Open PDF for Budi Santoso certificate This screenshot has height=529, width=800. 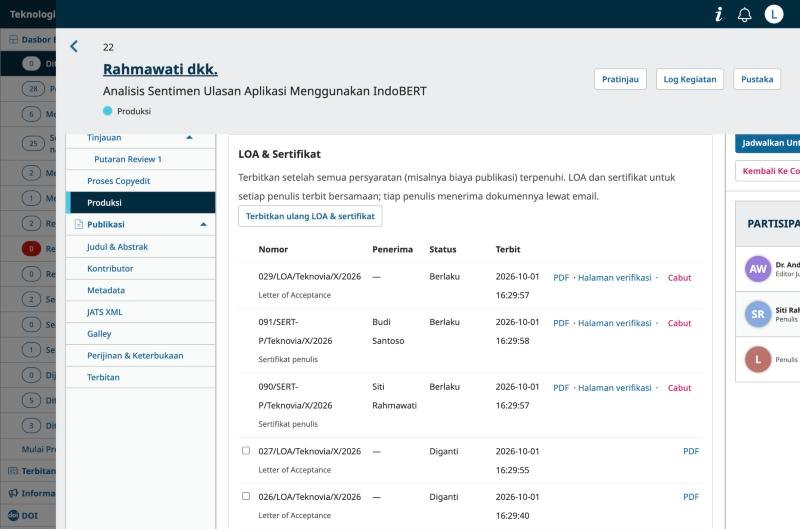[x=561, y=323]
